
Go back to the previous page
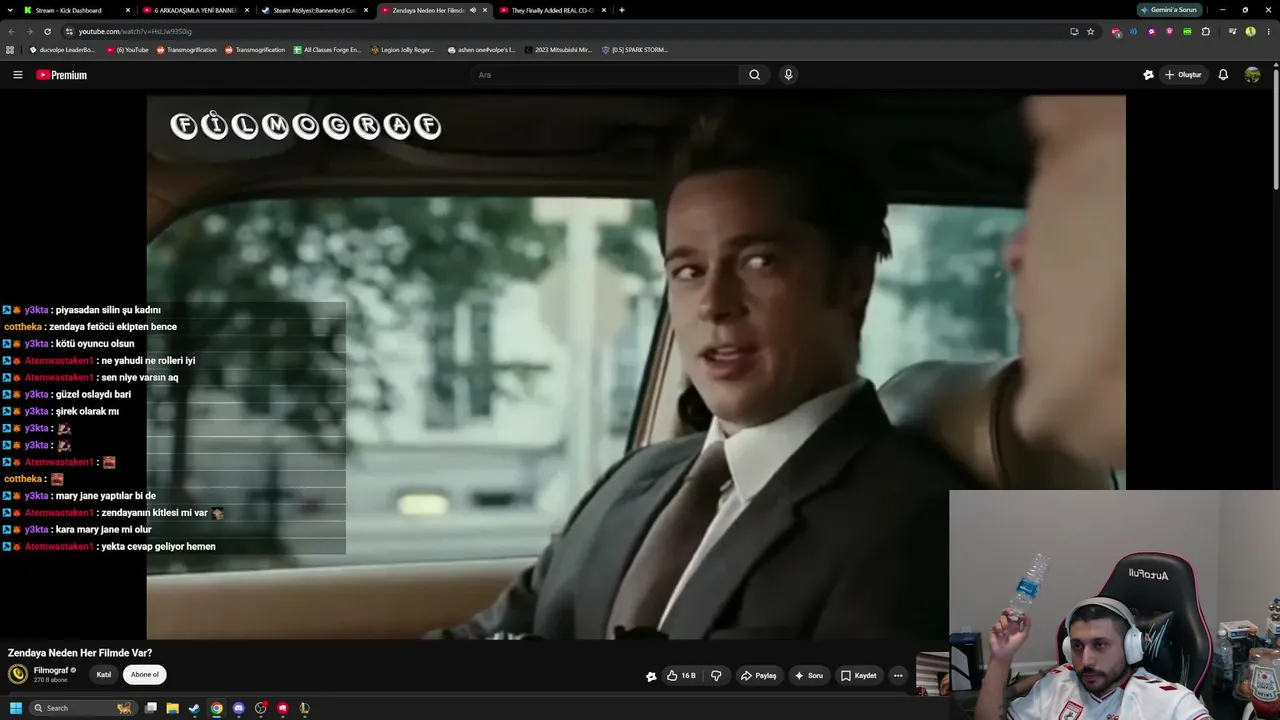(x=11, y=31)
